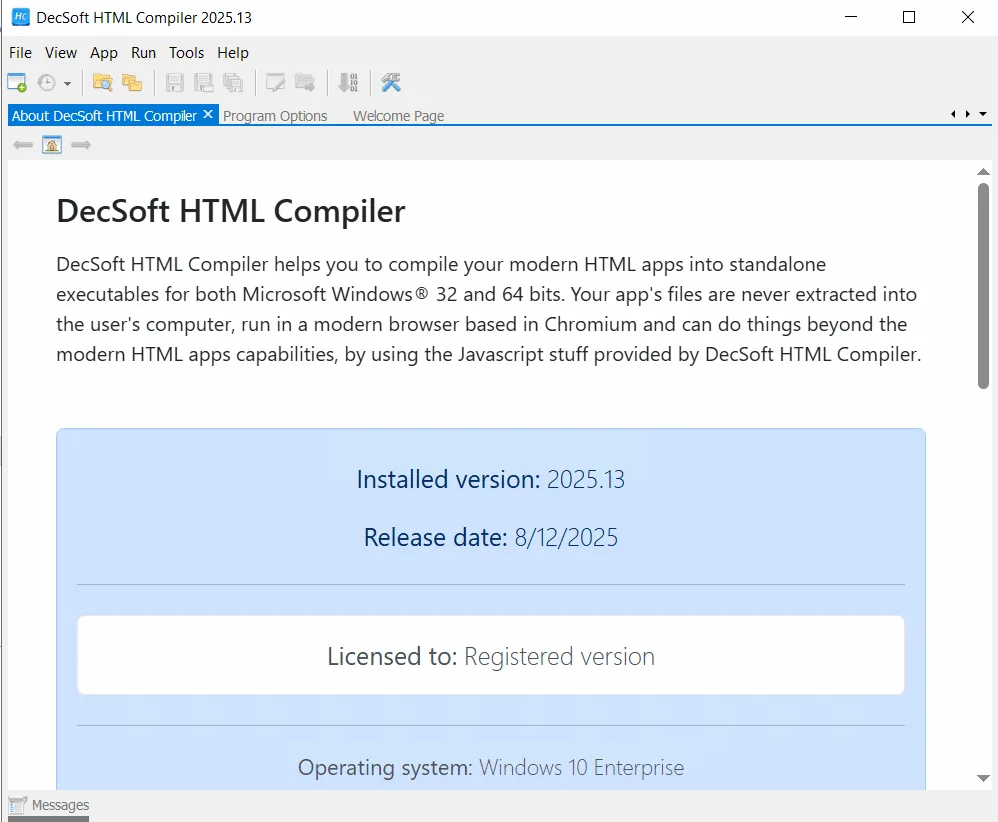Expand the recent projects dropdown arrow
Viewport: 998px width, 822px height.
pyautogui.click(x=67, y=83)
